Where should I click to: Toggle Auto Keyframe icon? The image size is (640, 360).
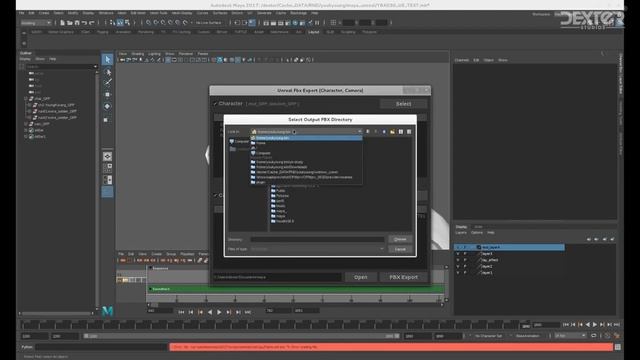(607, 336)
